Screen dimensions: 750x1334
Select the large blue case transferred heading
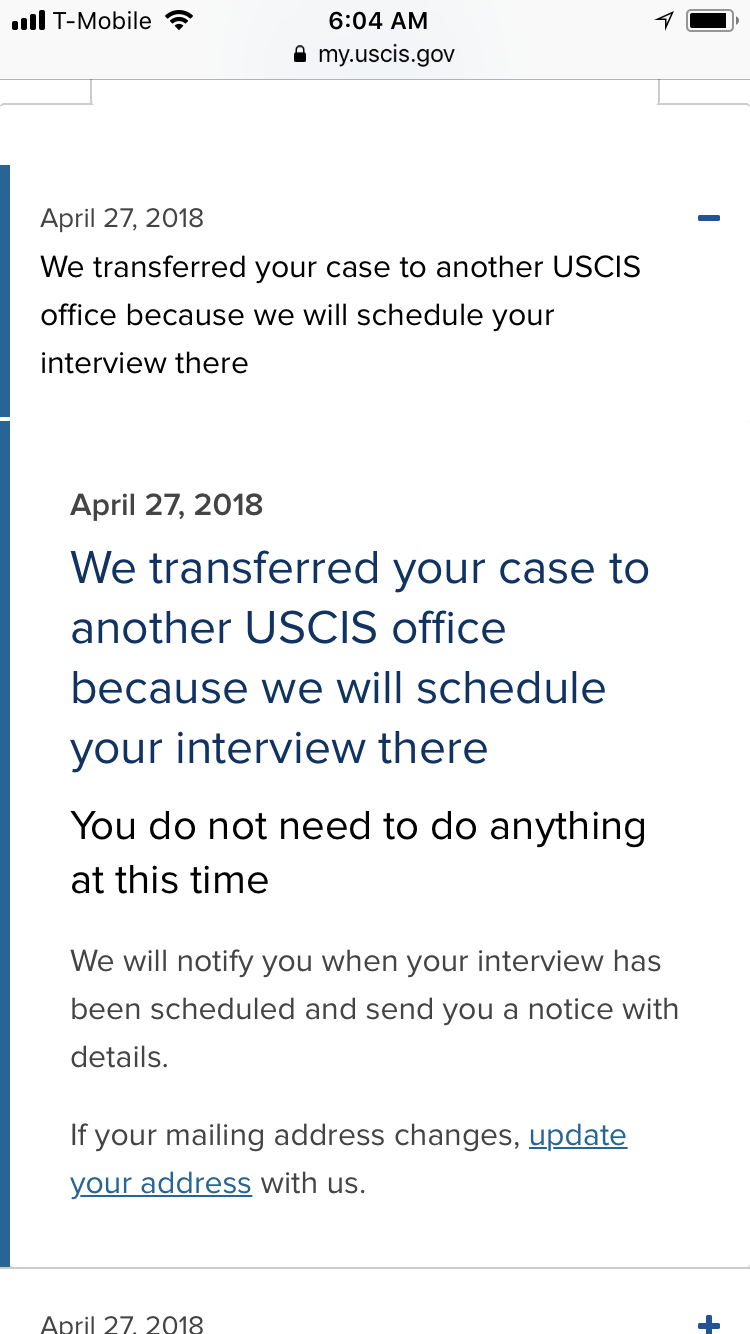tap(360, 658)
